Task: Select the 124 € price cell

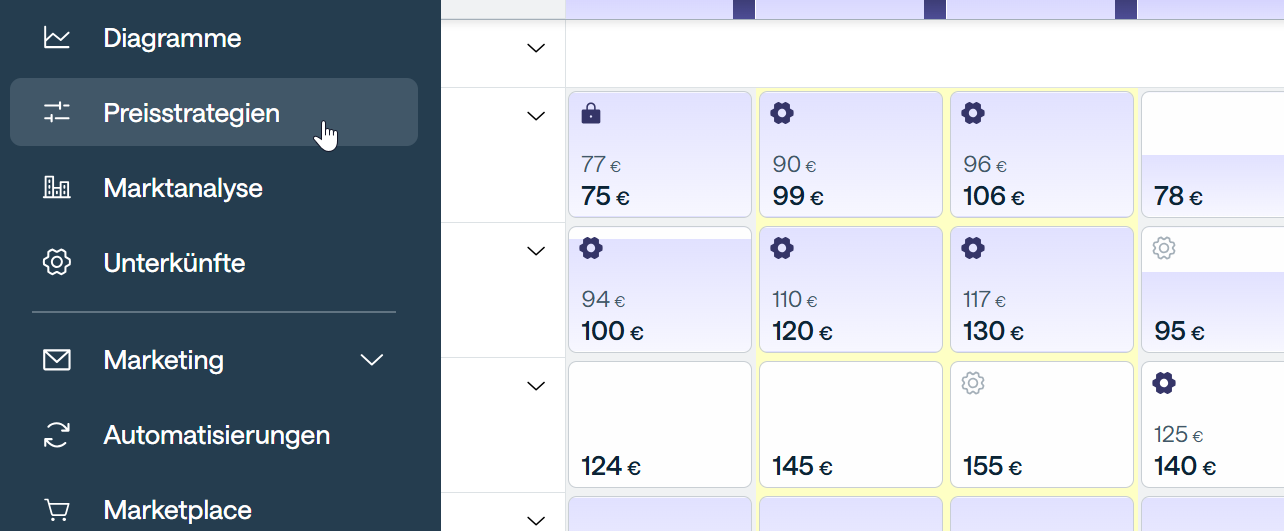Action: click(659, 425)
